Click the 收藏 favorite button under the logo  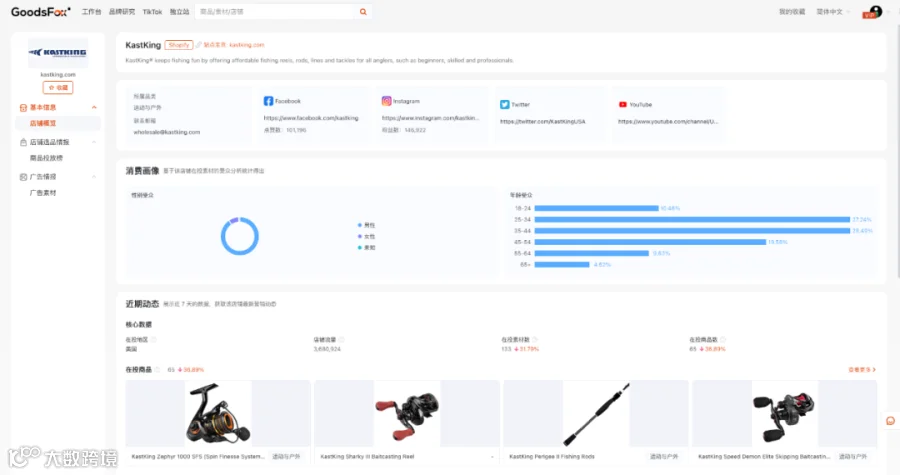(58, 88)
